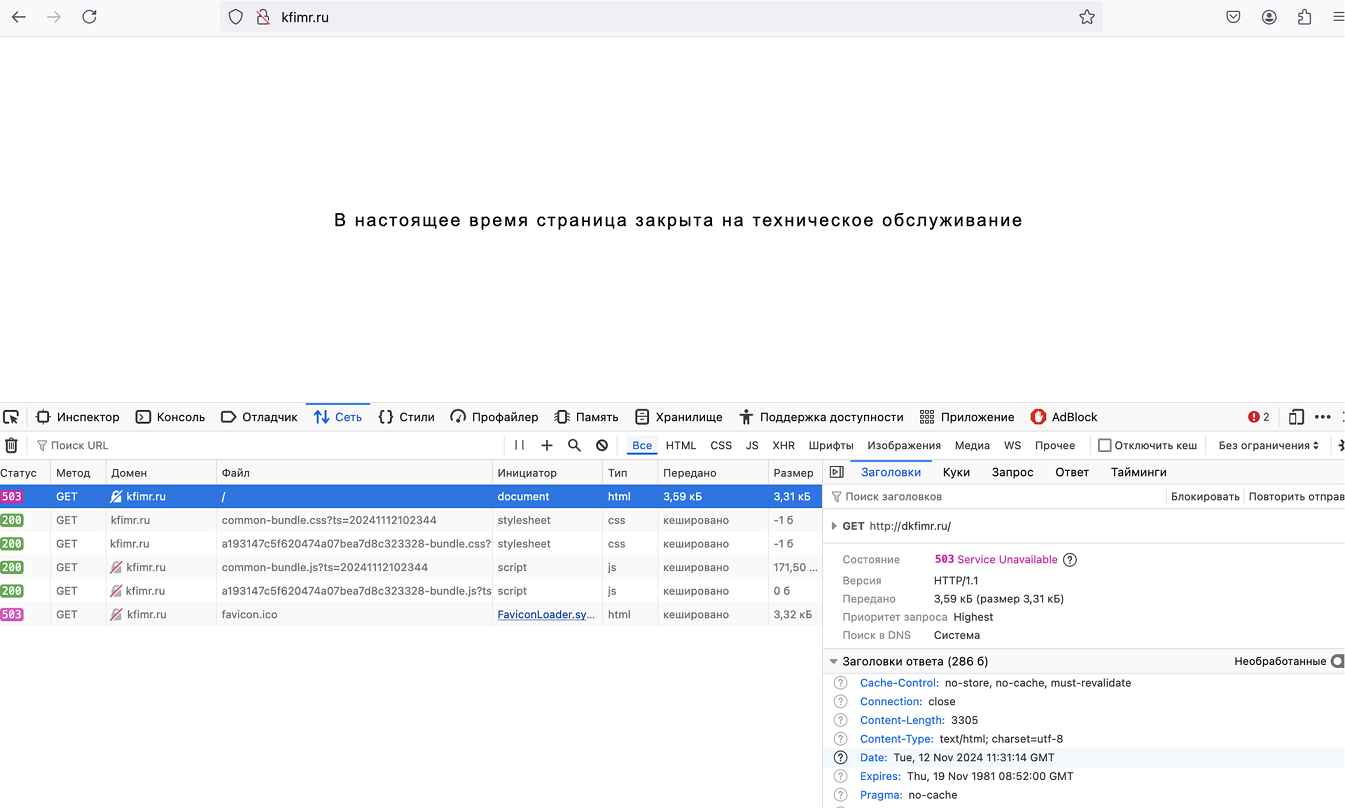1345x808 pixels.
Task: Toggle responsive design mode icon
Action: click(x=1296, y=417)
